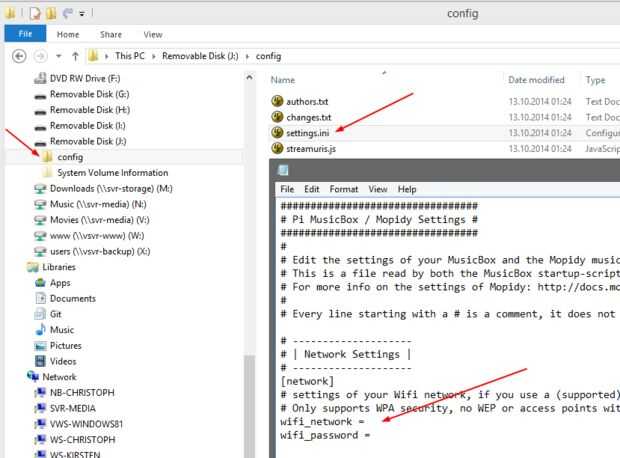This screenshot has height=458, width=620.
Task: Open Notepad's Format menu
Action: tap(343, 189)
